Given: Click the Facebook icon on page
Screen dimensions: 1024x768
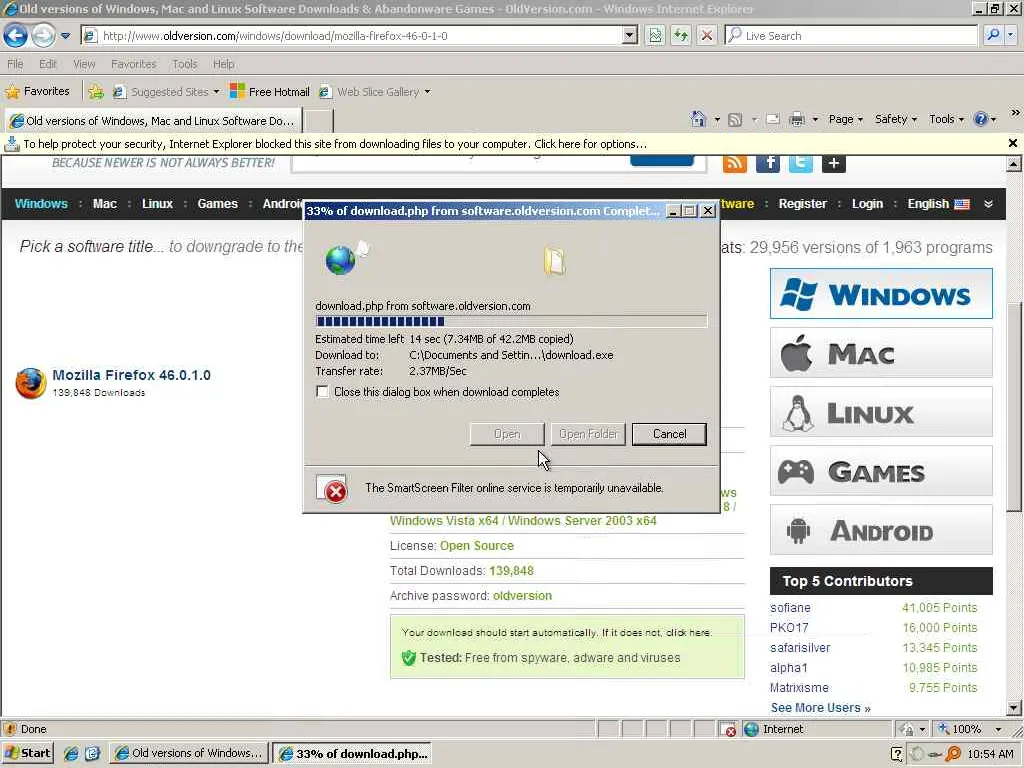Looking at the screenshot, I should (768, 163).
